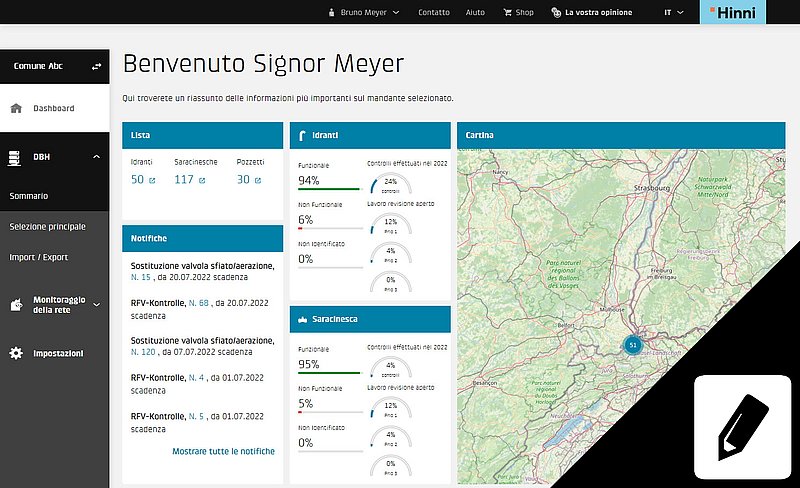The image size is (800, 488).
Task: Open the Bruno Meyer user dropdown
Action: (364, 12)
